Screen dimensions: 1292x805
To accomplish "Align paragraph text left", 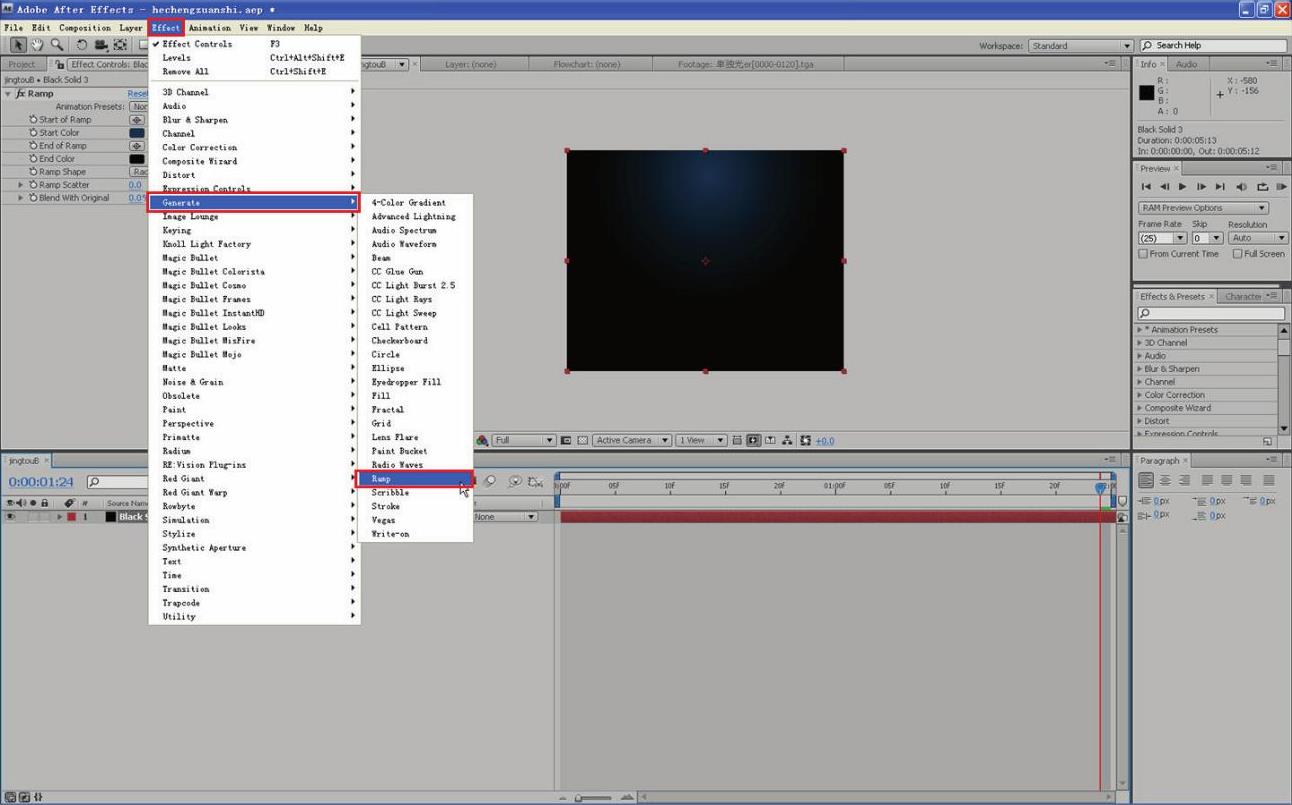I will coord(1147,481).
